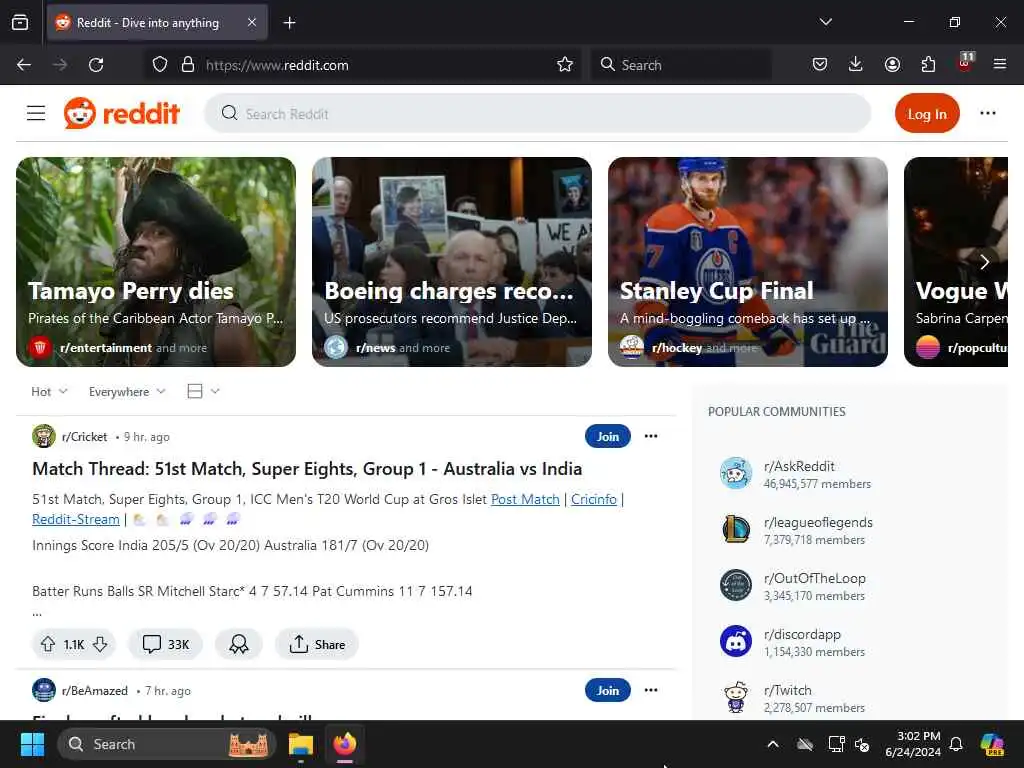Click the Log In button

tap(927, 114)
